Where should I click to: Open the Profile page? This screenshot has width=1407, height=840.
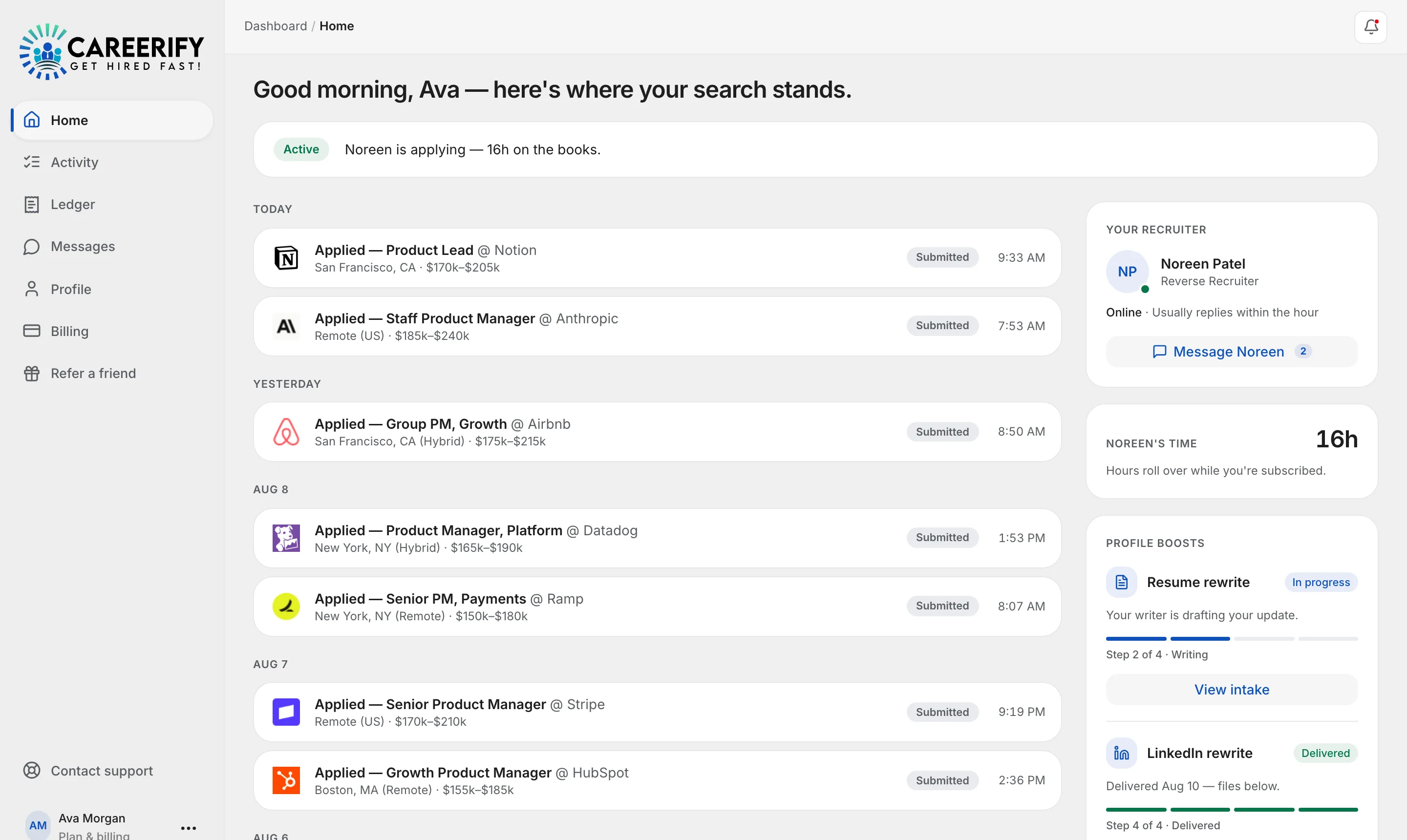point(113,289)
